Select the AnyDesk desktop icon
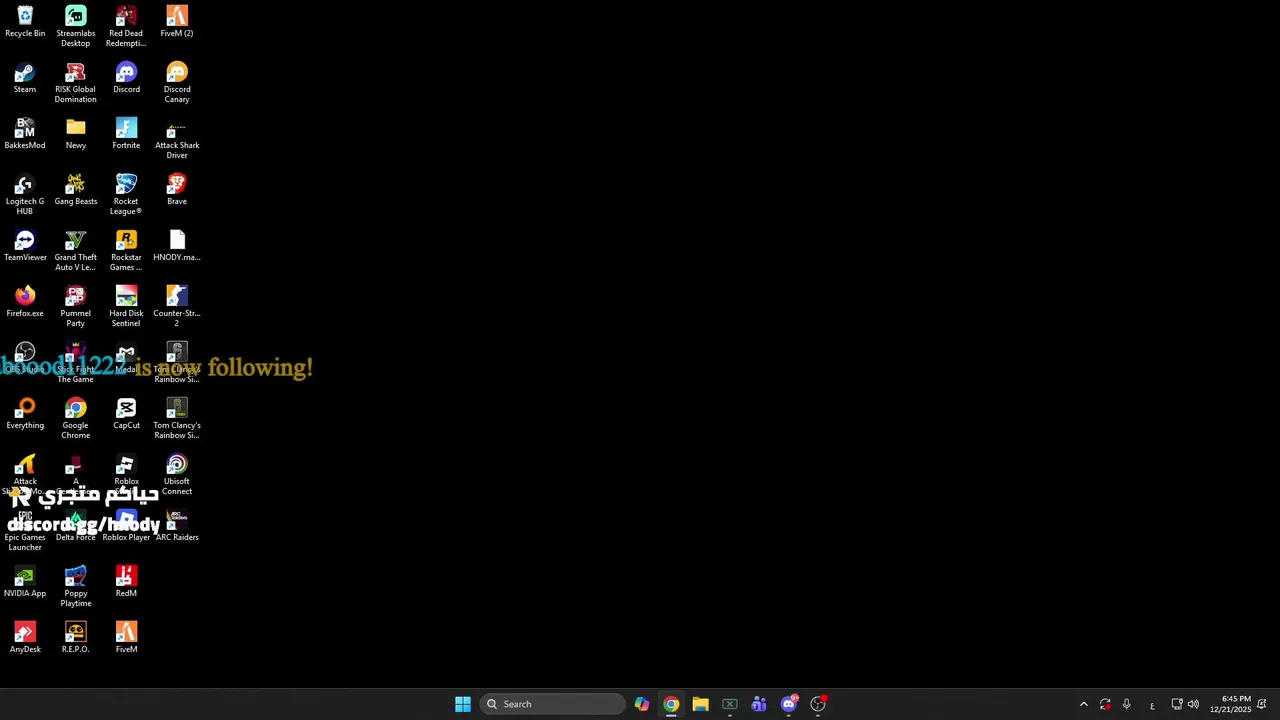 click(25, 638)
